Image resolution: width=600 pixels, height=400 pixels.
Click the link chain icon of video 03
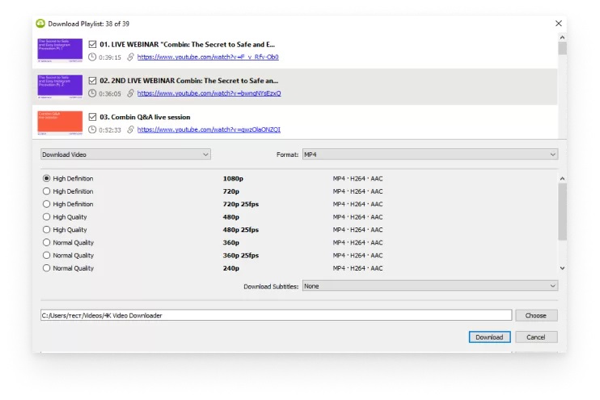tap(130, 129)
